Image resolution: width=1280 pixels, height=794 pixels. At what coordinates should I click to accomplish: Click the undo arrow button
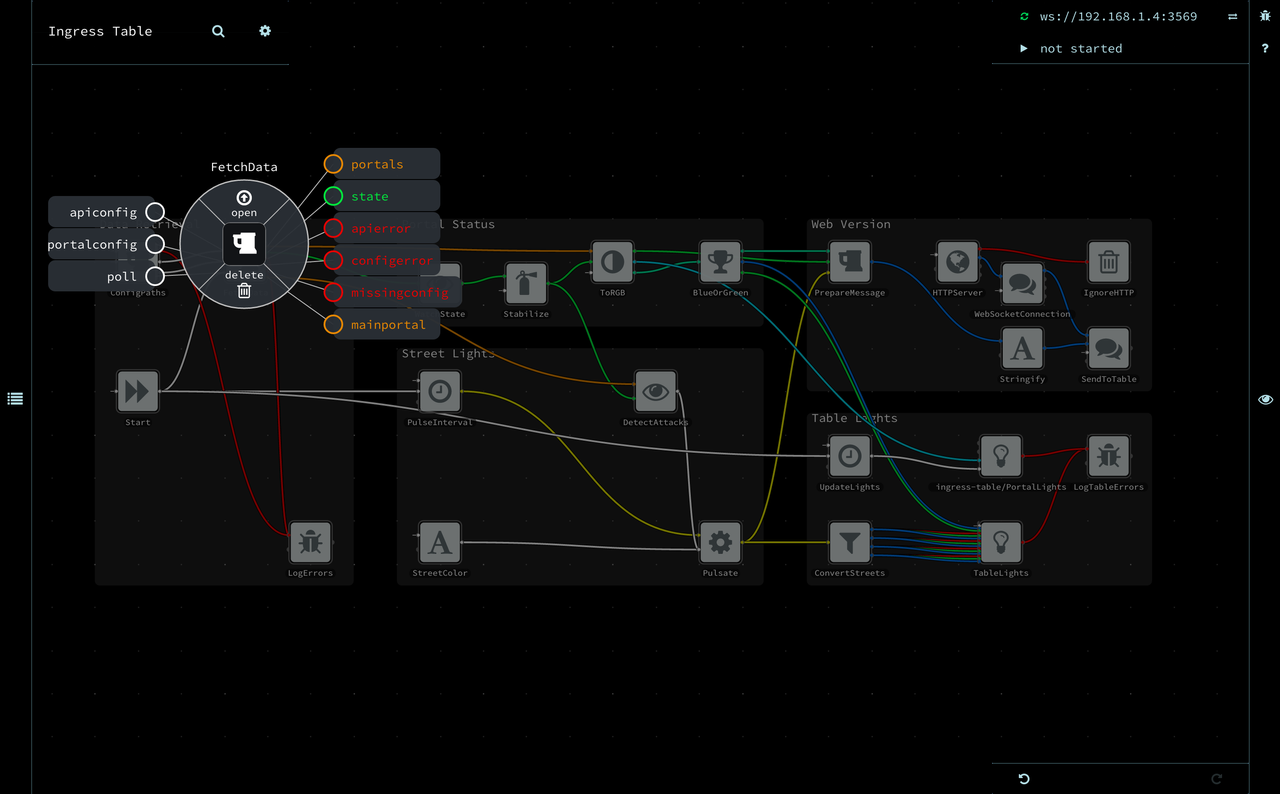(1024, 779)
